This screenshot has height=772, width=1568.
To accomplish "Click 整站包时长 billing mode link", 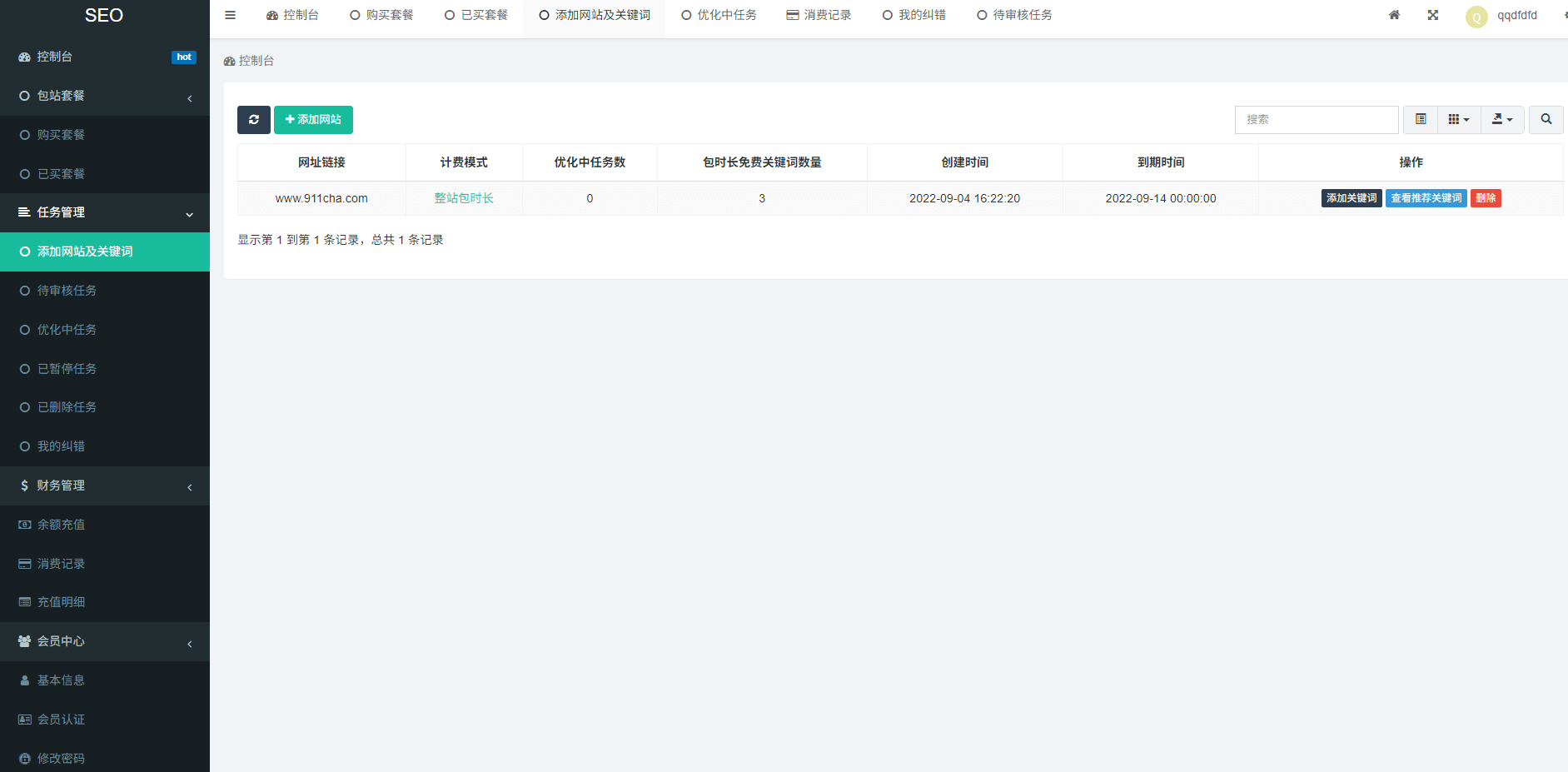I will [x=464, y=198].
